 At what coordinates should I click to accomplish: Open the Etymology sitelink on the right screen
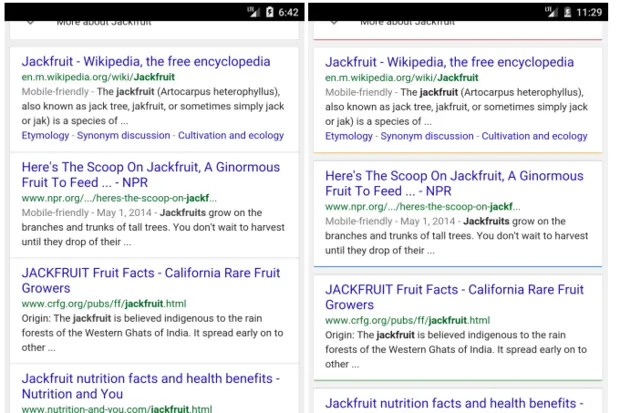tap(349, 136)
